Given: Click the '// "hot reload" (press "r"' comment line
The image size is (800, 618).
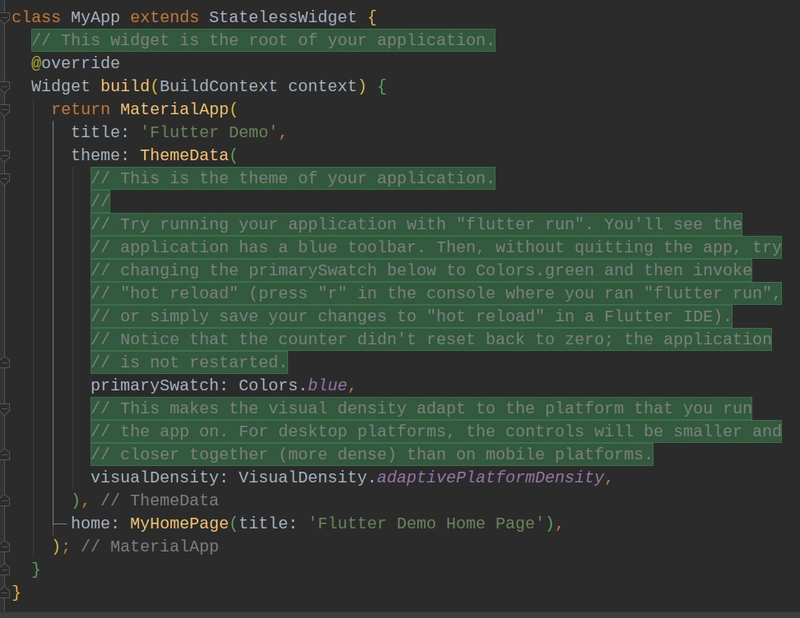Looking at the screenshot, I should pos(436,293).
